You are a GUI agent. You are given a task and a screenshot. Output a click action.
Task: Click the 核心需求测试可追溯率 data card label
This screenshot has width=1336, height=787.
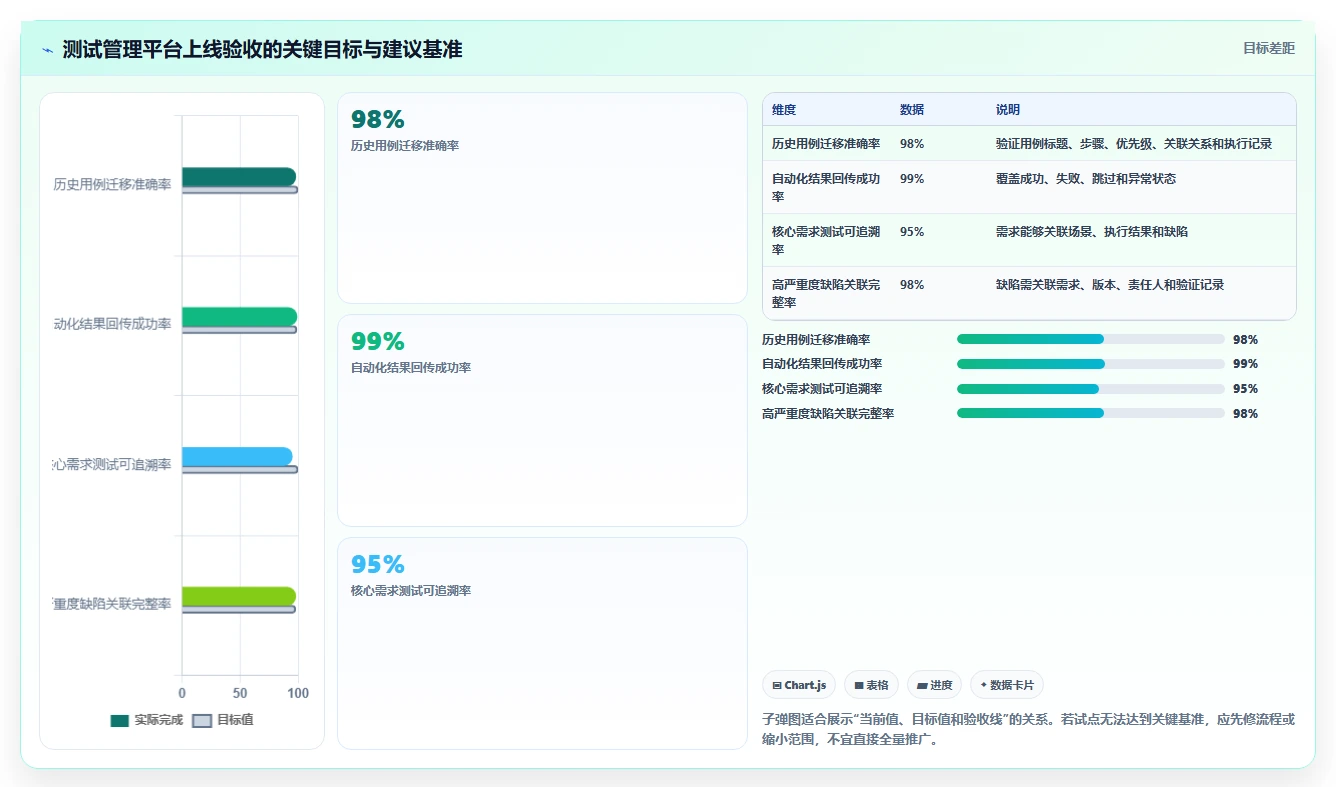coord(411,591)
